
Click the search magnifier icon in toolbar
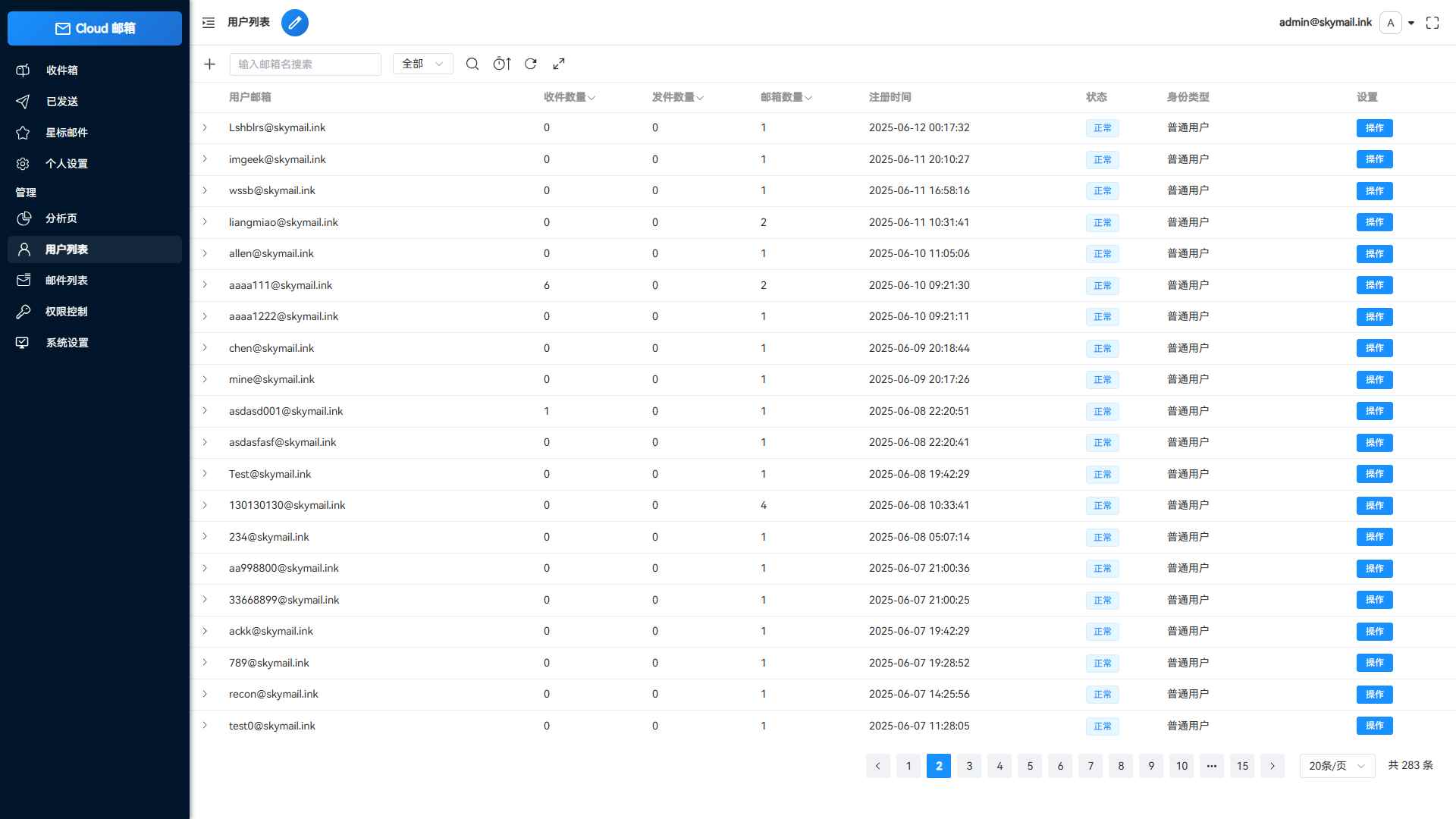coord(472,64)
